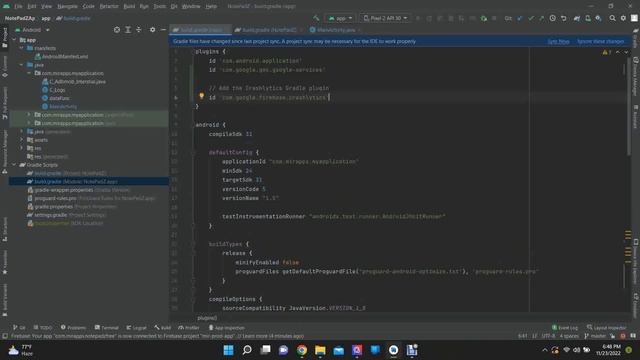Switch to build.gradle (:app) editor tab

[199, 30]
